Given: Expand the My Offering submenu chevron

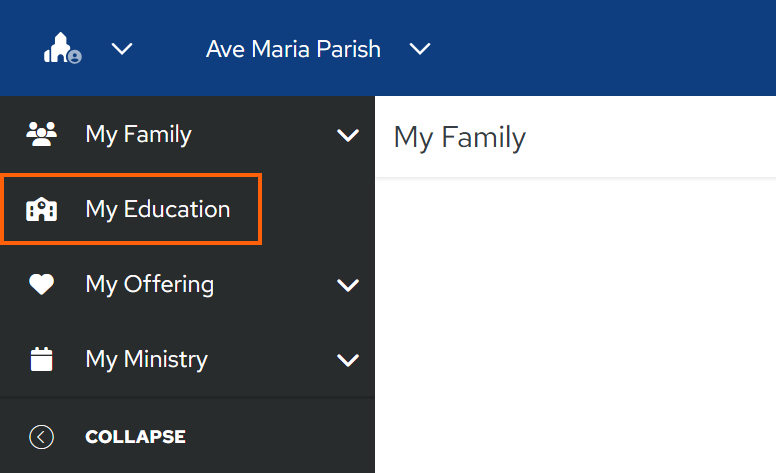Looking at the screenshot, I should click(x=348, y=285).
